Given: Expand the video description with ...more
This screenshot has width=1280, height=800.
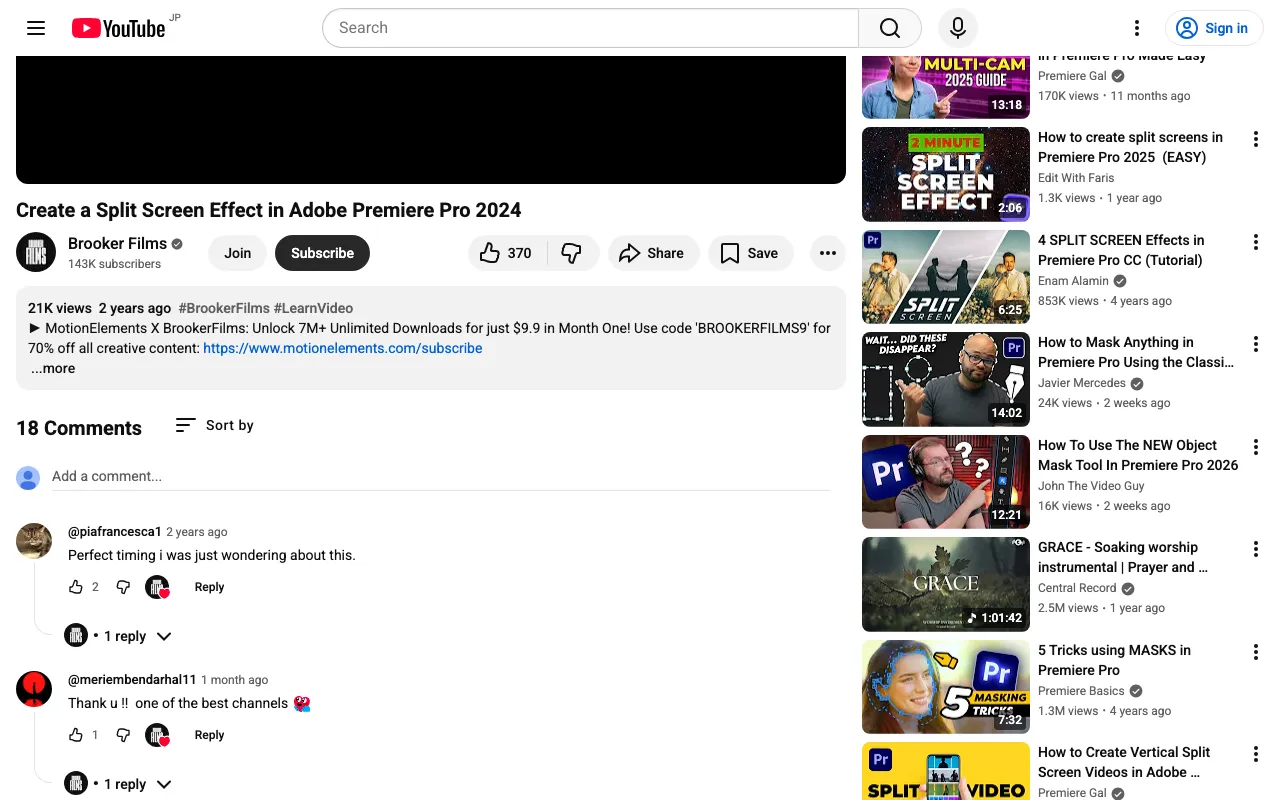Looking at the screenshot, I should point(52,368).
